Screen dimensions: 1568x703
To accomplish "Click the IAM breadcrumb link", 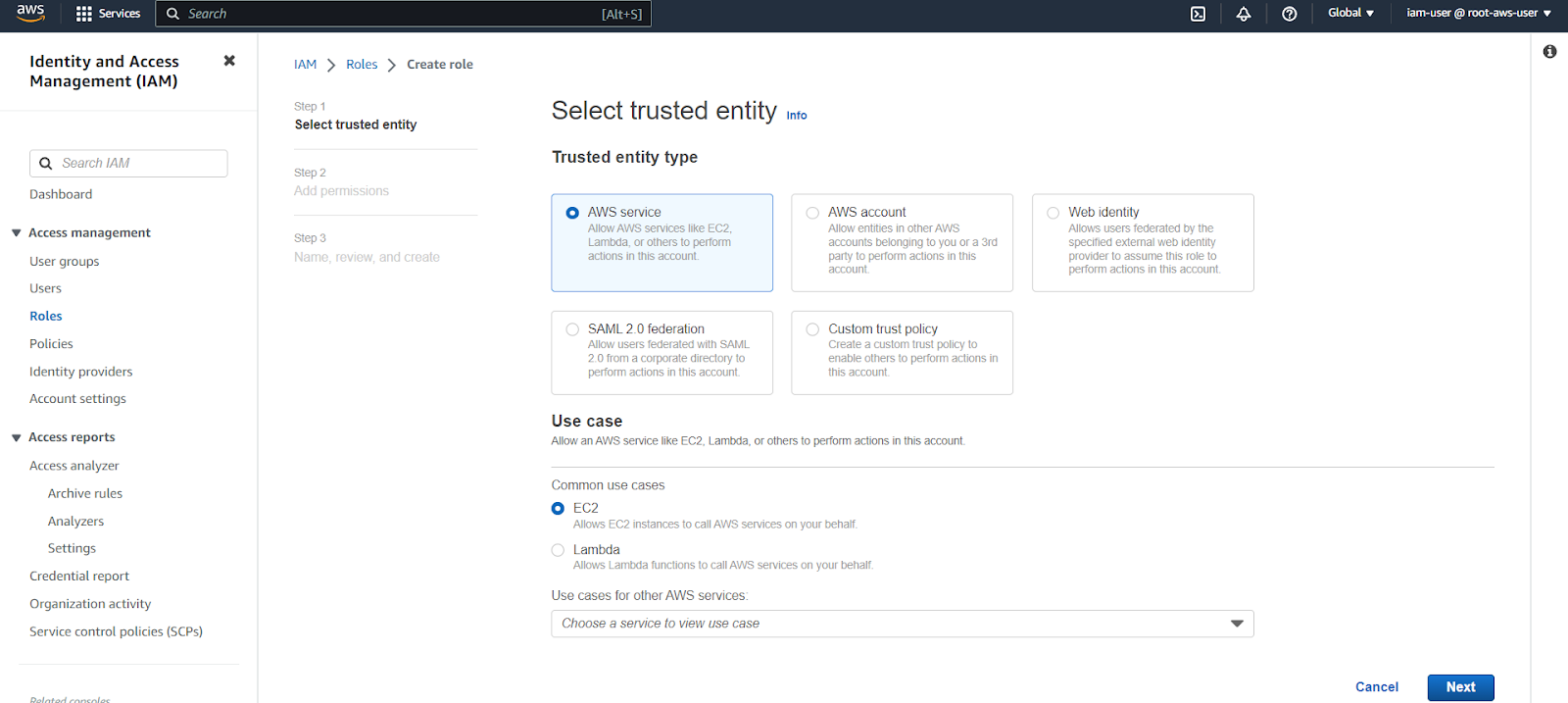I will coord(306,65).
